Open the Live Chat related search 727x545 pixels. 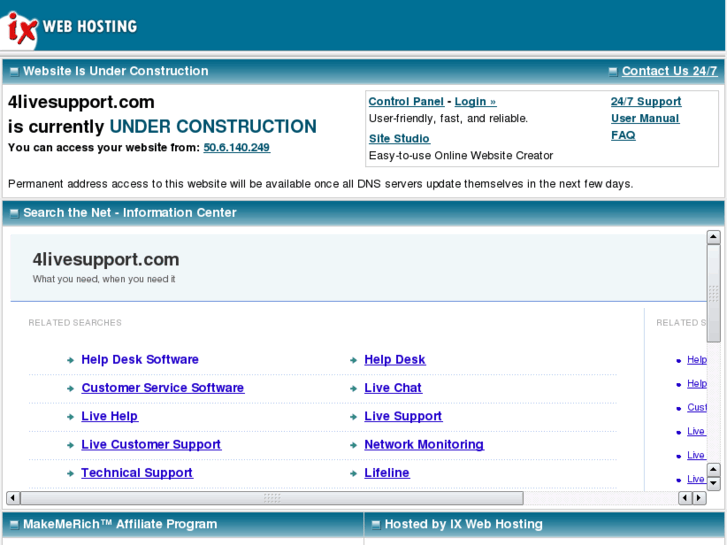coord(393,388)
